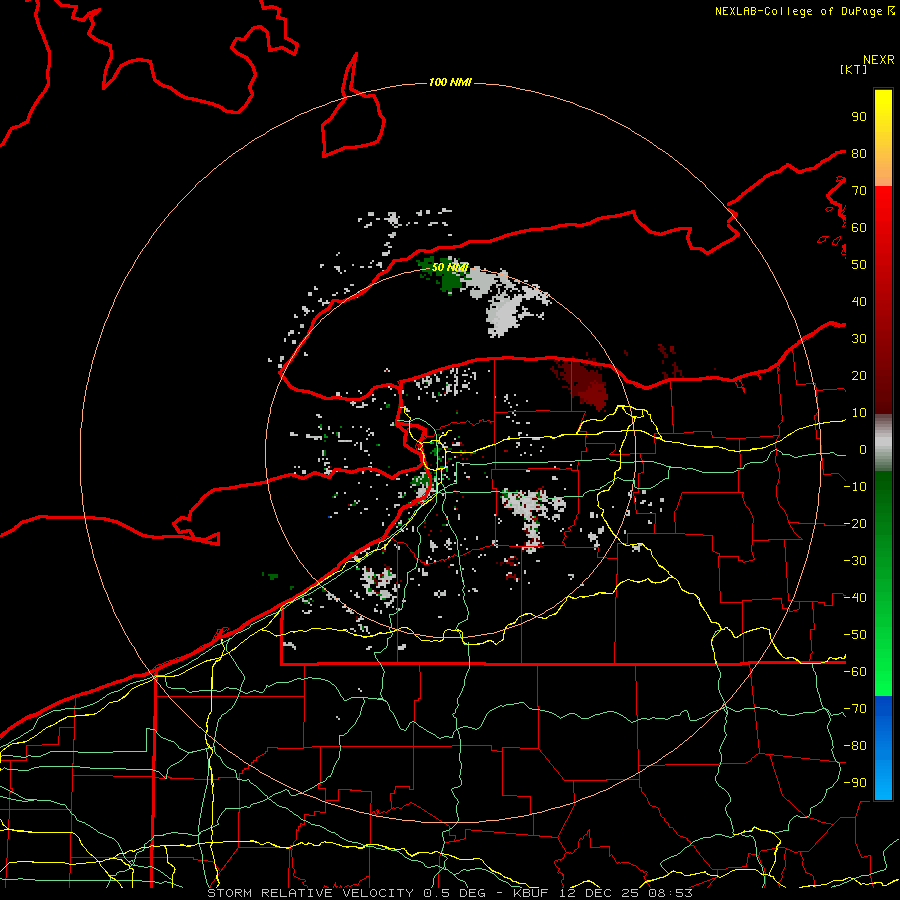Image resolution: width=900 pixels, height=900 pixels.
Task: Pick the light blue bottom segment of the color bar
Action: pos(883,778)
